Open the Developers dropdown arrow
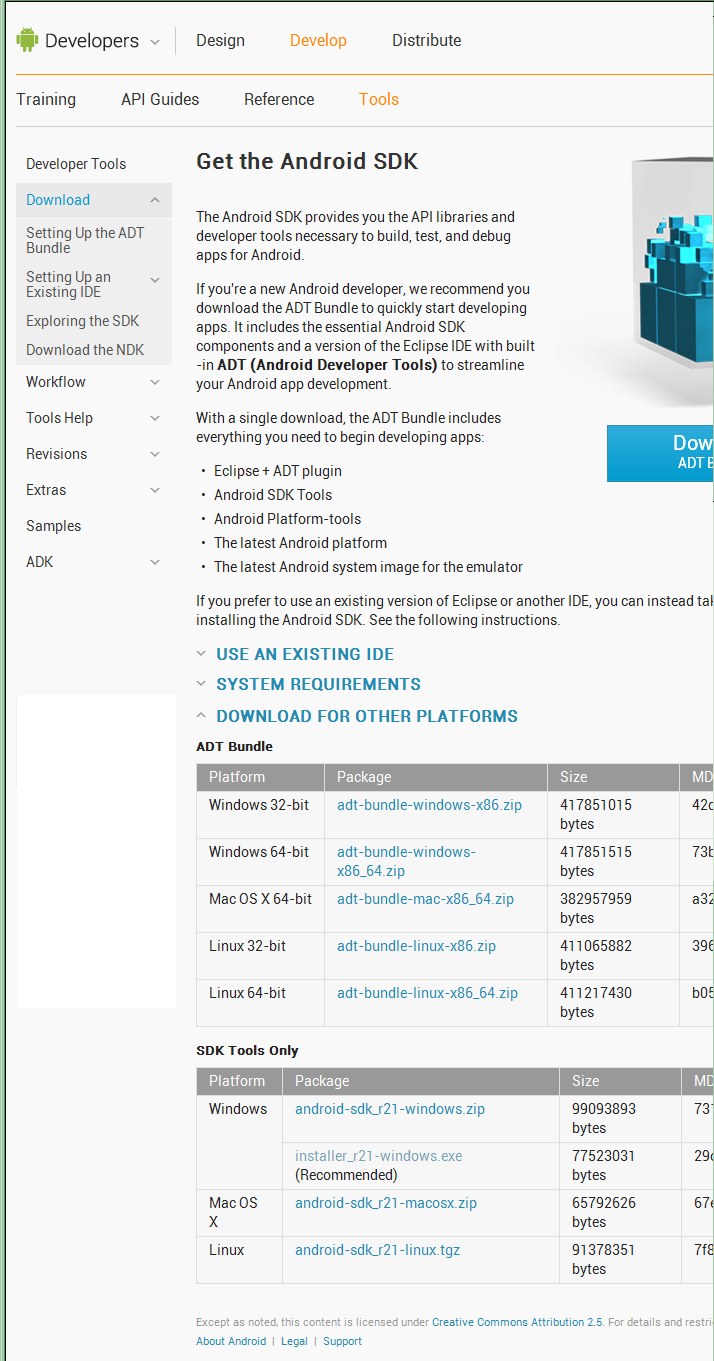The width and height of the screenshot is (714, 1361). coord(155,42)
